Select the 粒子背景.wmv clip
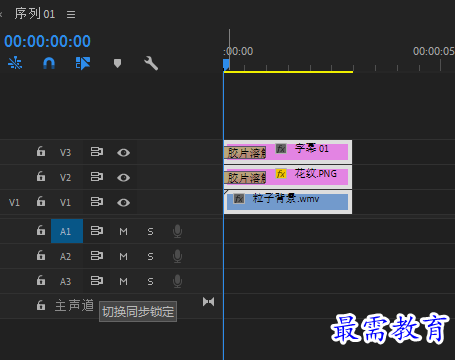The height and width of the screenshot is (360, 455). pos(288,202)
